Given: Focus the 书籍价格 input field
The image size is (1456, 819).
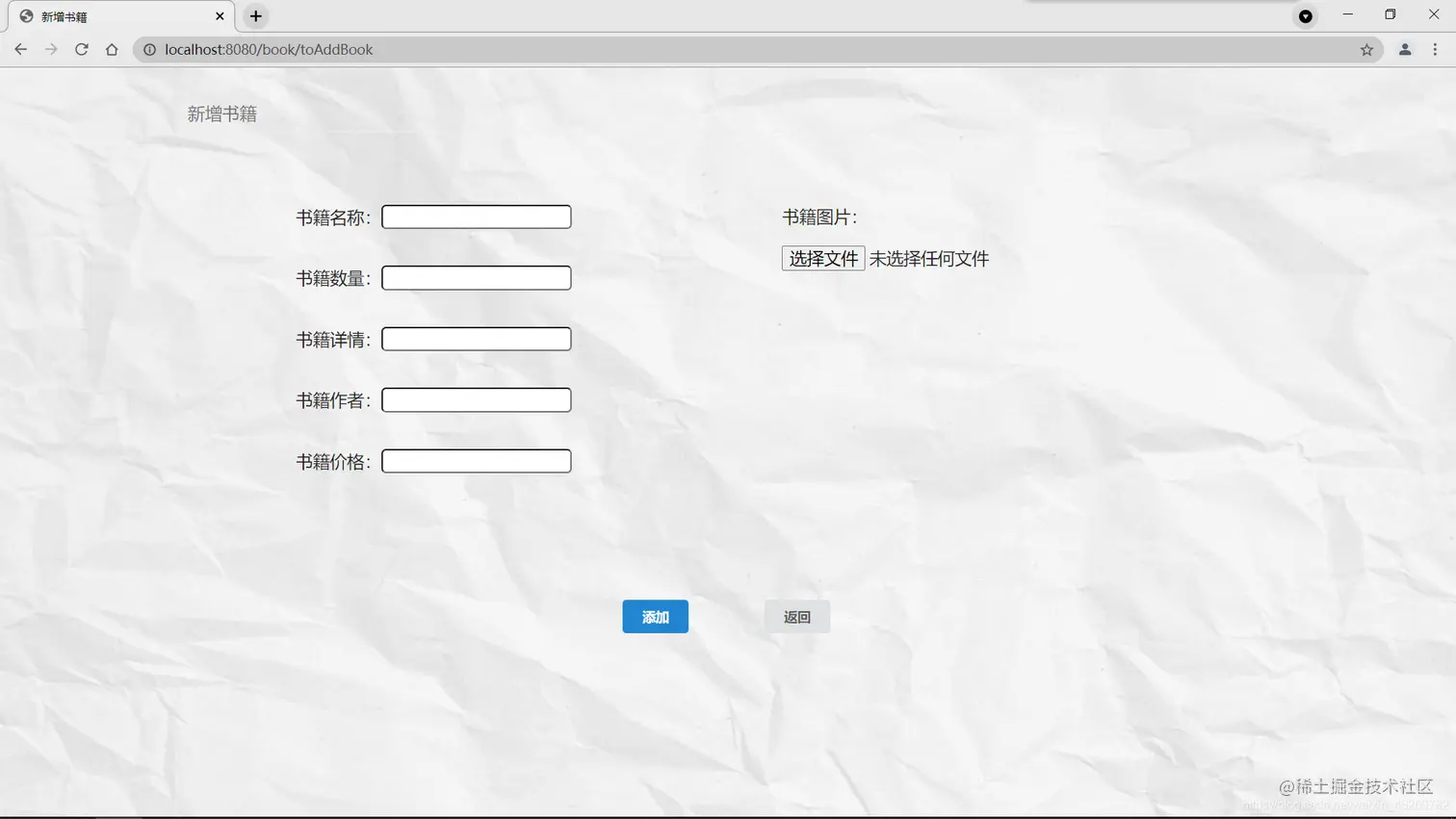Looking at the screenshot, I should click(477, 461).
